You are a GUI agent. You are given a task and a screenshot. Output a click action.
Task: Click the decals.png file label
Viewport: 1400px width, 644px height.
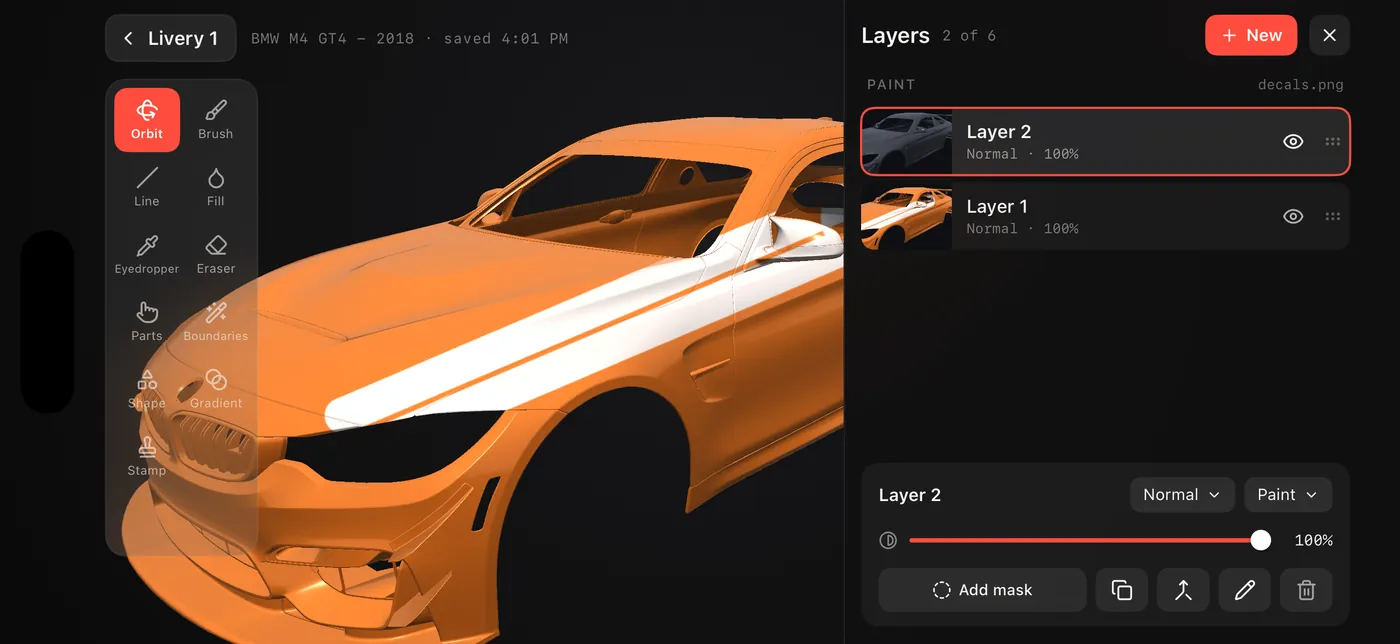point(1300,85)
